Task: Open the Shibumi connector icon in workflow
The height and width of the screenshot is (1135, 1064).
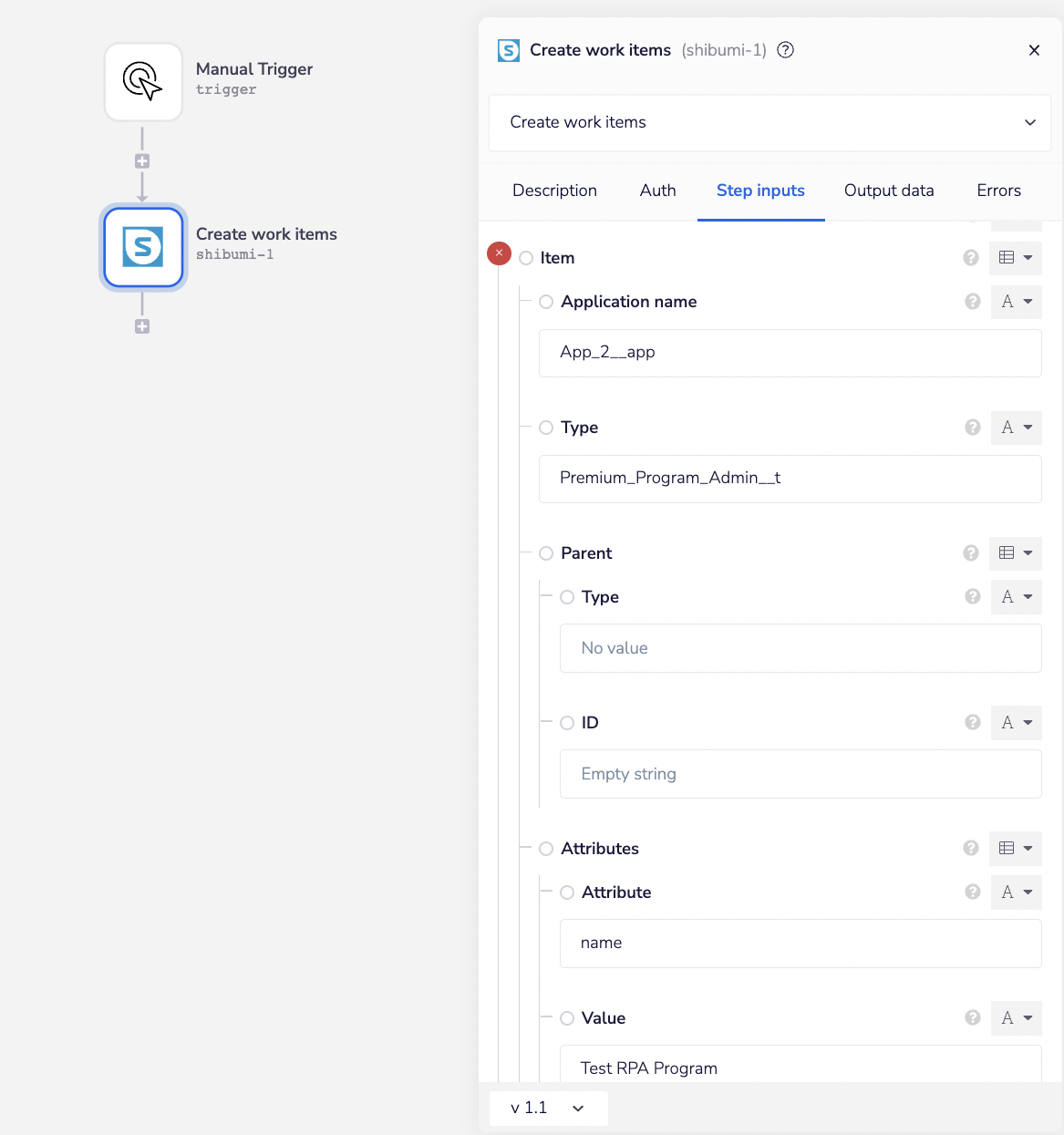Action: 143,247
